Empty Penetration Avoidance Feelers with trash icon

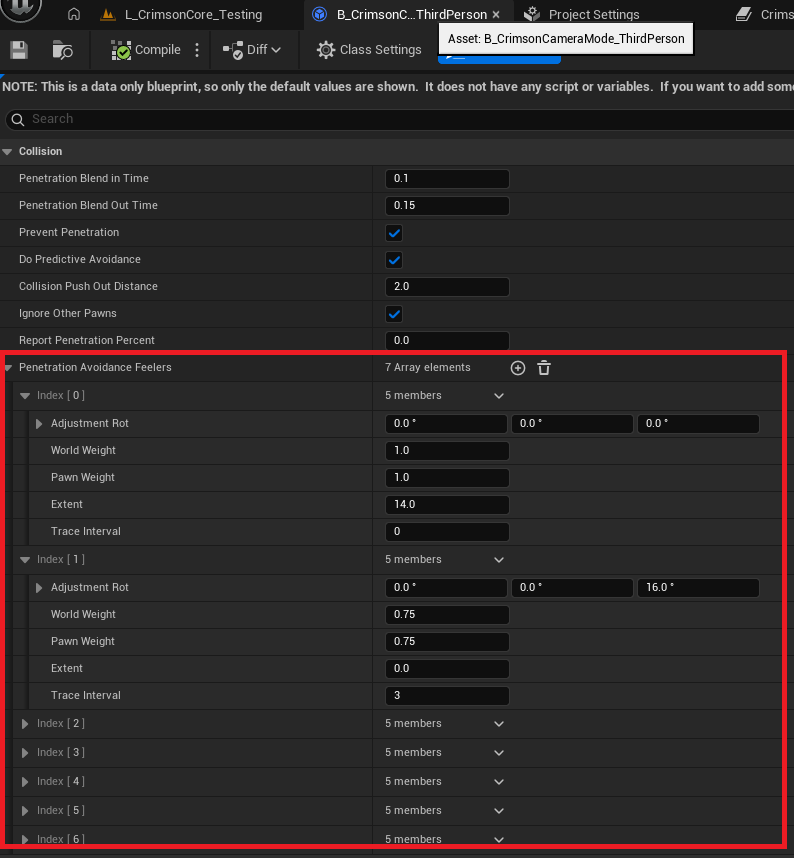(544, 368)
